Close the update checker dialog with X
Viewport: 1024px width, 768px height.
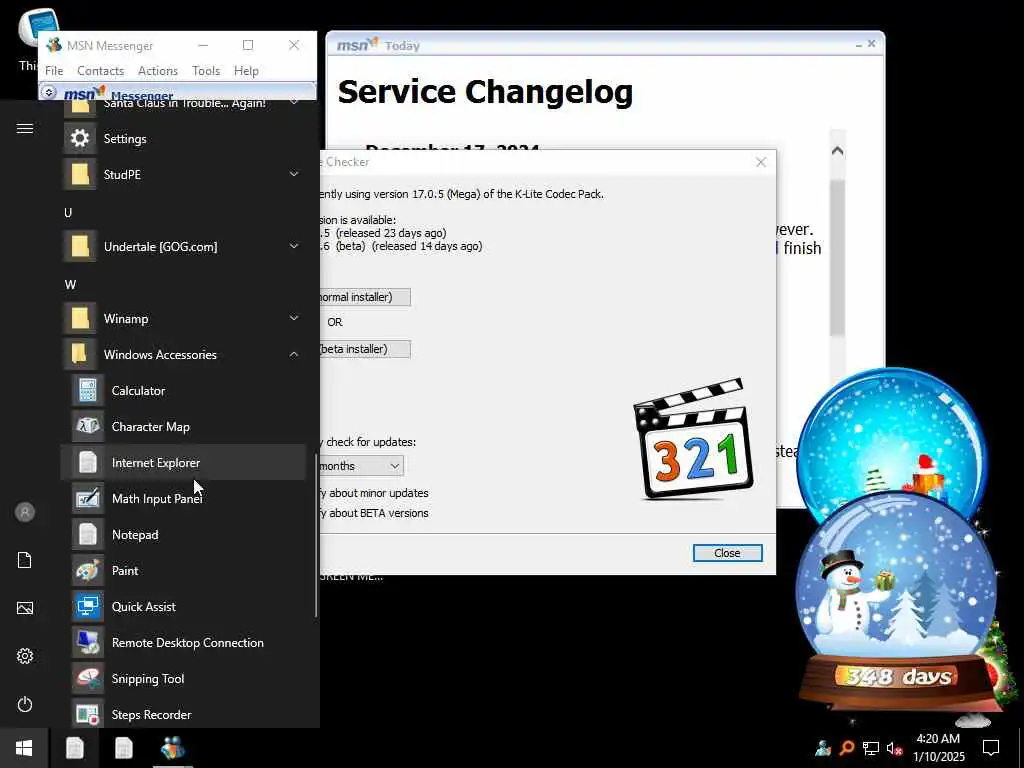(761, 162)
